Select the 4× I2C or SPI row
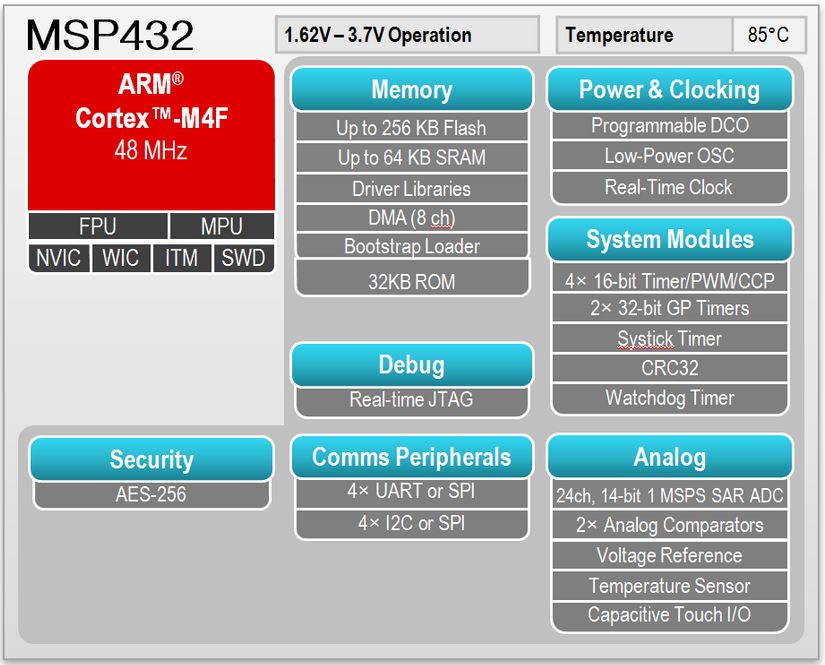Screen dimensions: 825x665 click(x=411, y=524)
